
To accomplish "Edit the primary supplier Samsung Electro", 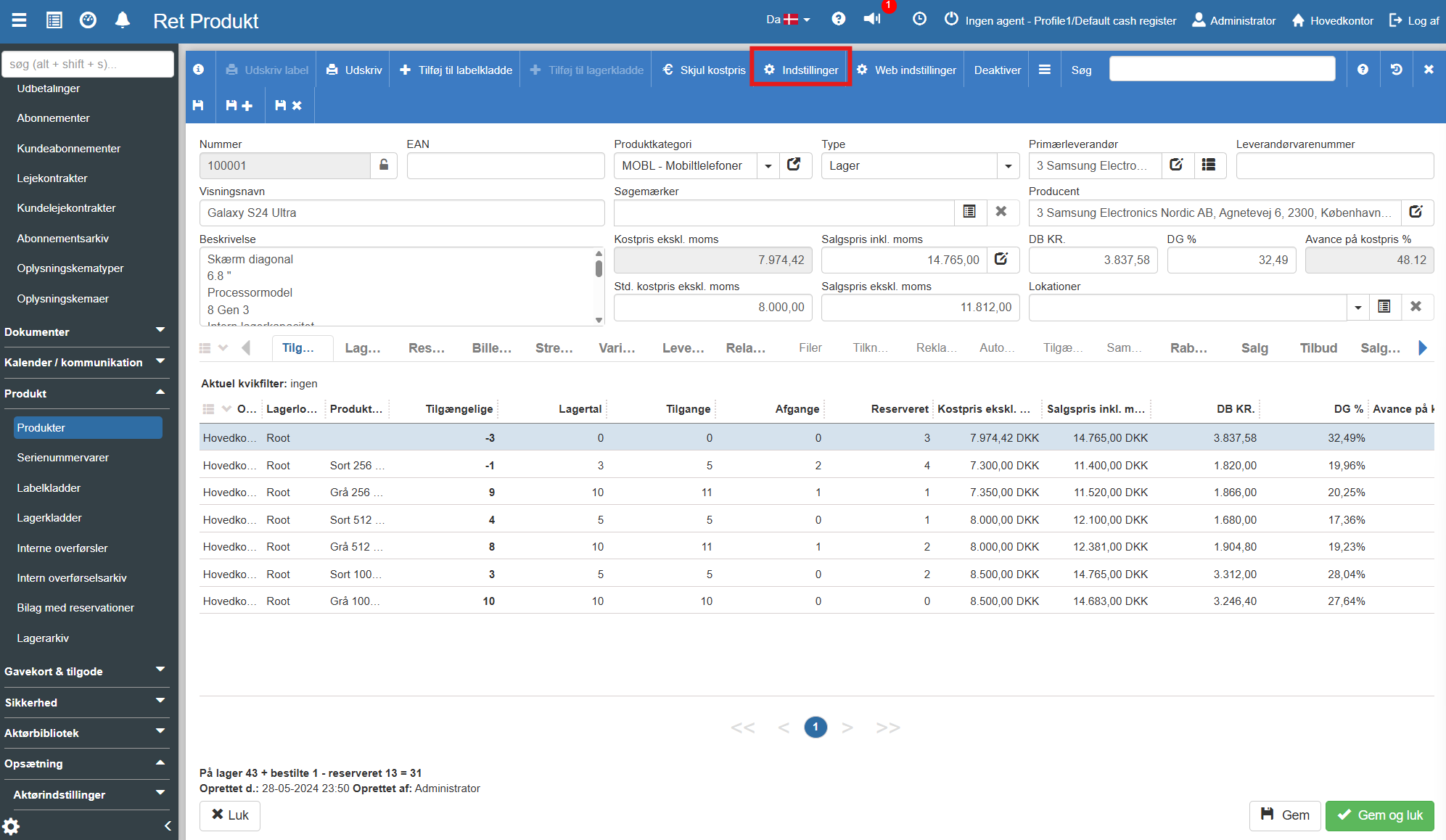I will [1176, 165].
